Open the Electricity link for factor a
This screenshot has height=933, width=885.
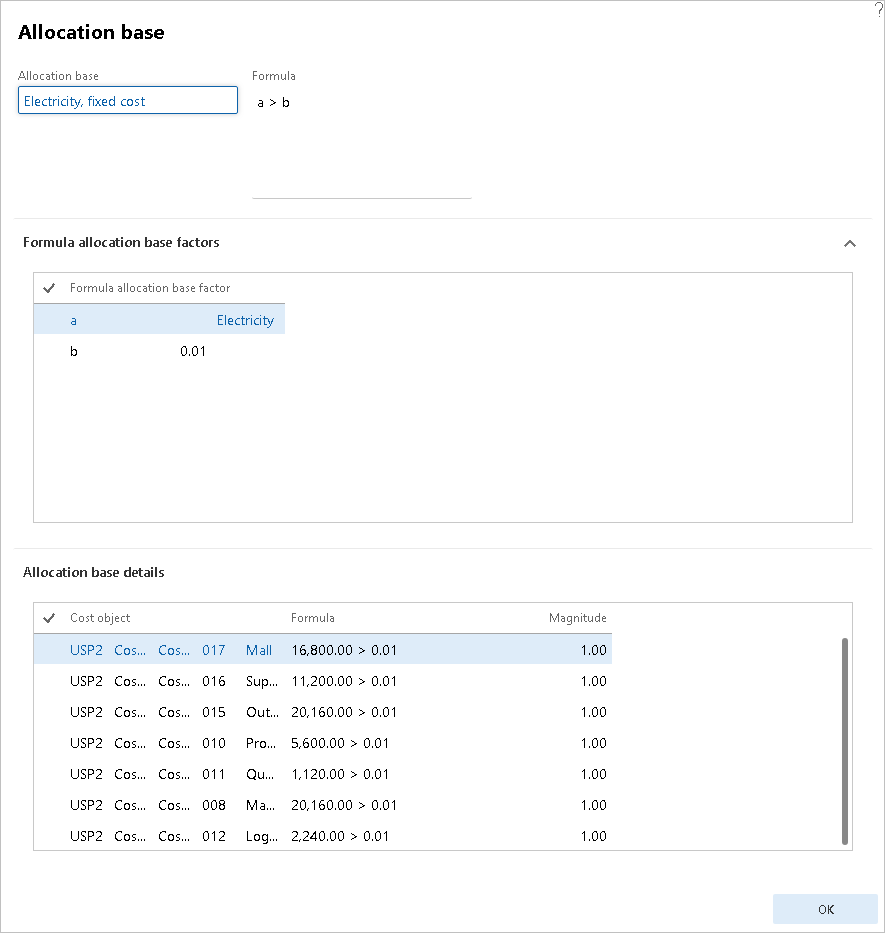[x=245, y=319]
